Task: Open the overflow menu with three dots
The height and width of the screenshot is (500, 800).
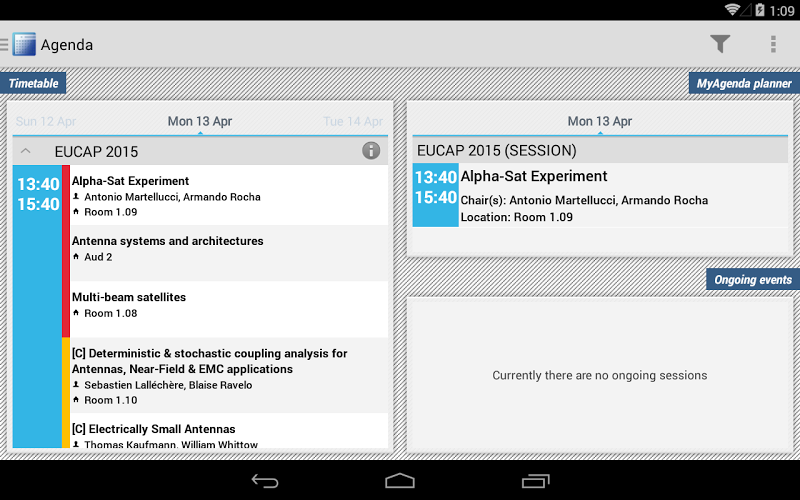Action: click(773, 44)
